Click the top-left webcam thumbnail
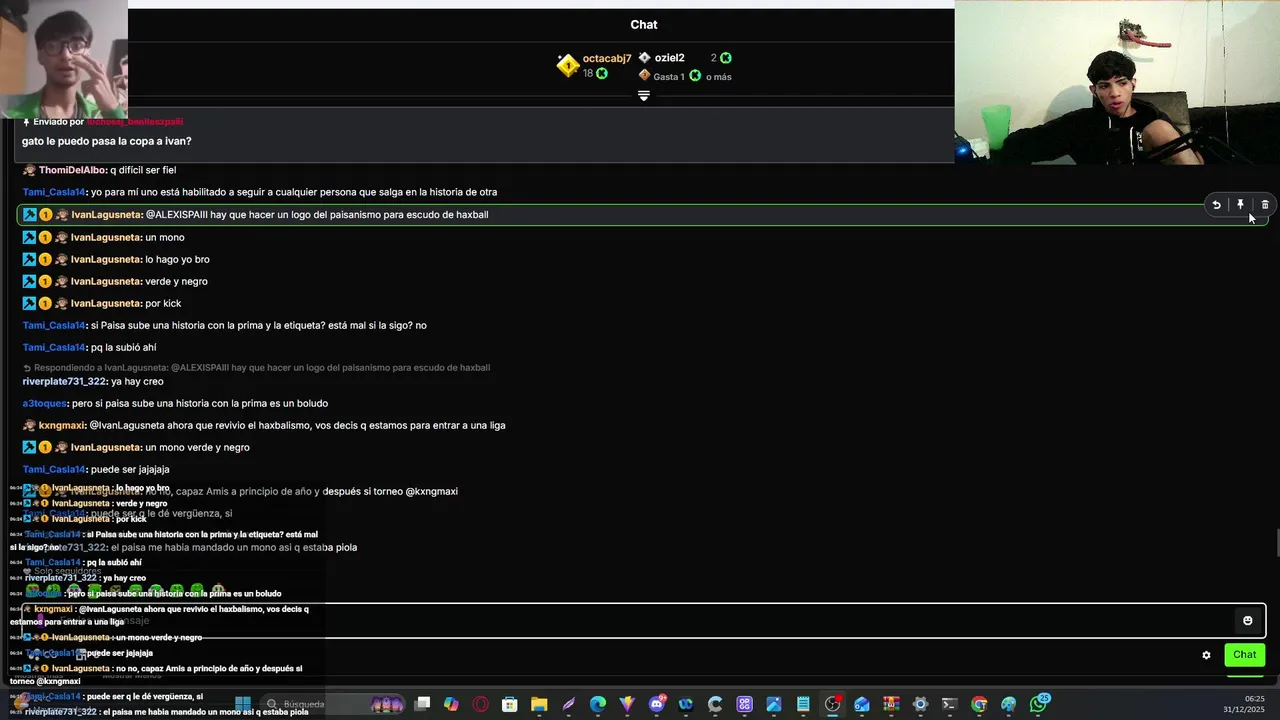This screenshot has width=1280, height=720. pos(64,60)
